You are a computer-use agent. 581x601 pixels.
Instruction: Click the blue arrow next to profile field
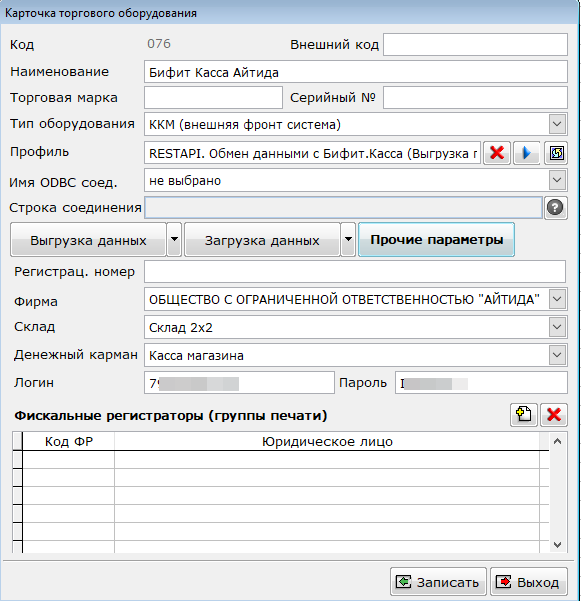coord(526,153)
